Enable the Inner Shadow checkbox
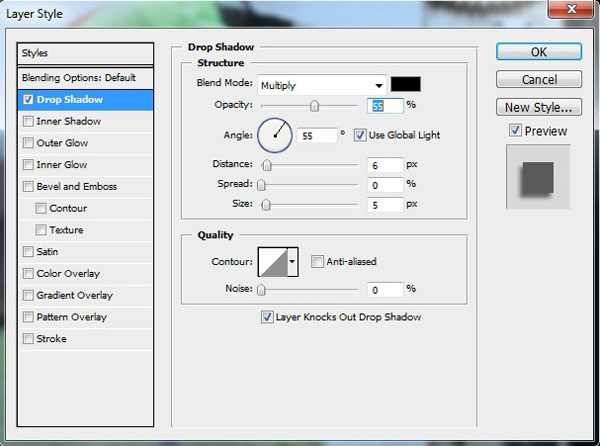This screenshot has width=600, height=446. pyautogui.click(x=28, y=122)
